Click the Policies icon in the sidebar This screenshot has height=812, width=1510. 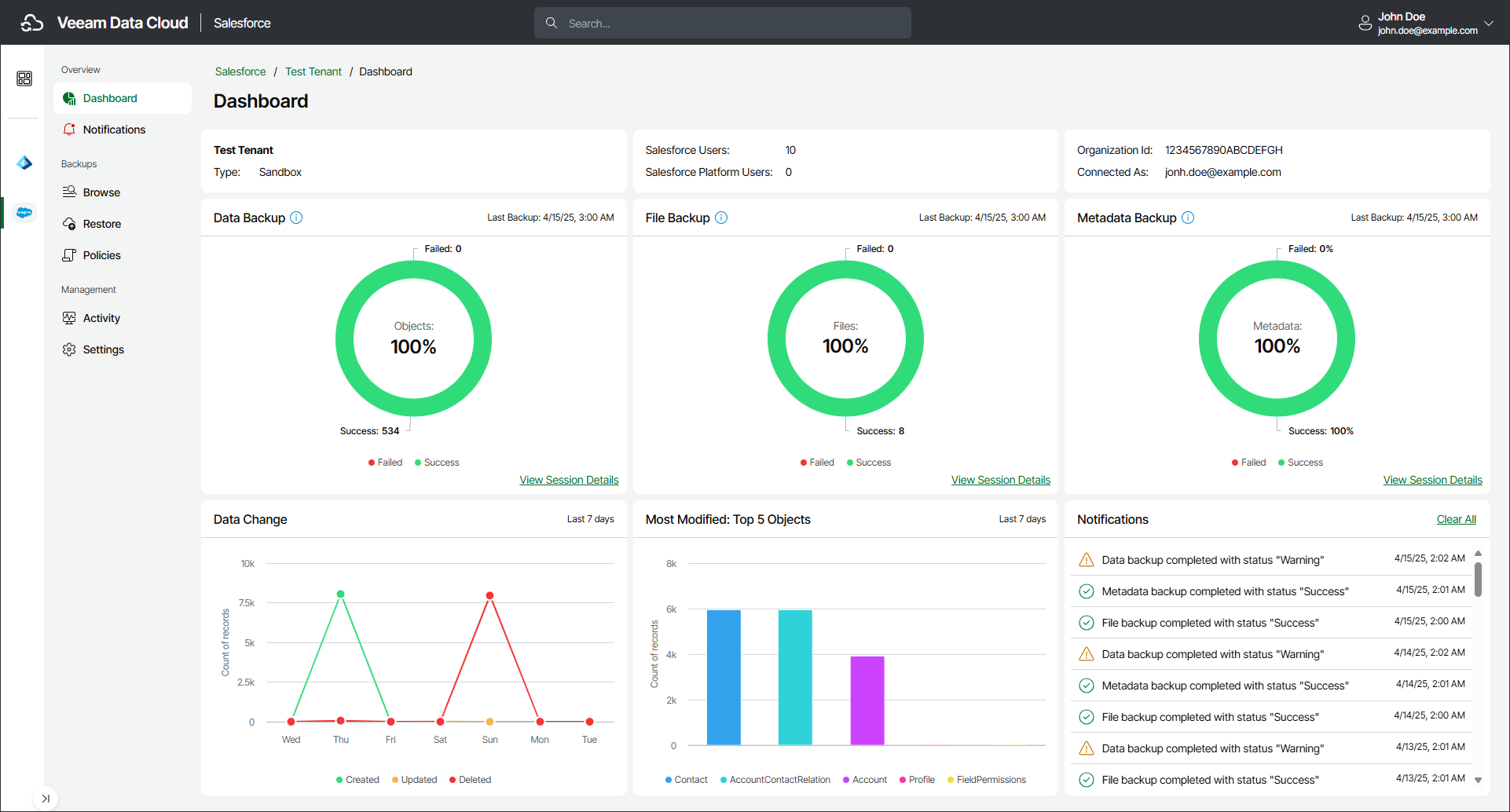(x=69, y=255)
